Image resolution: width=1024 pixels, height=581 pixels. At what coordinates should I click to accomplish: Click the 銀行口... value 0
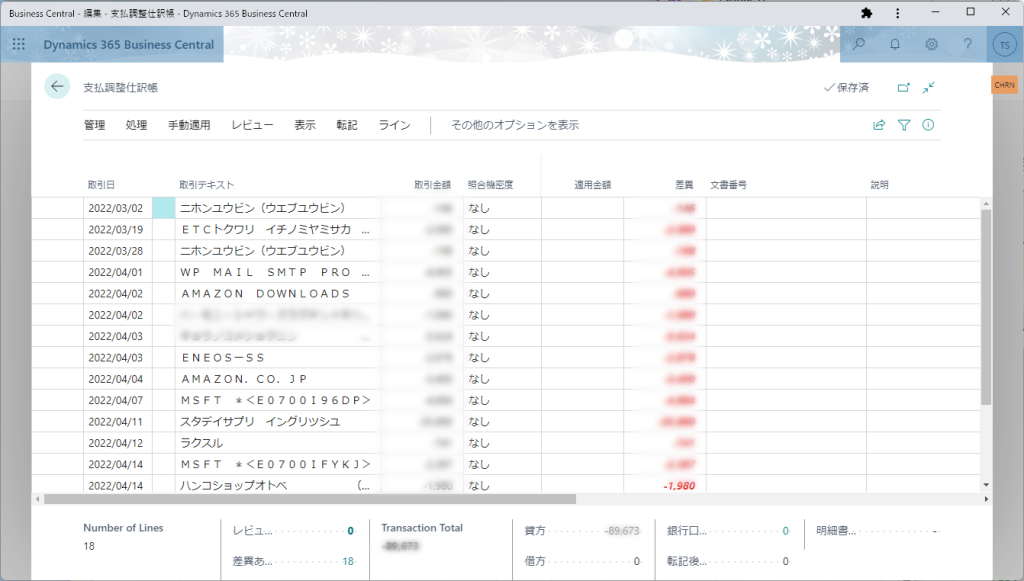click(786, 531)
